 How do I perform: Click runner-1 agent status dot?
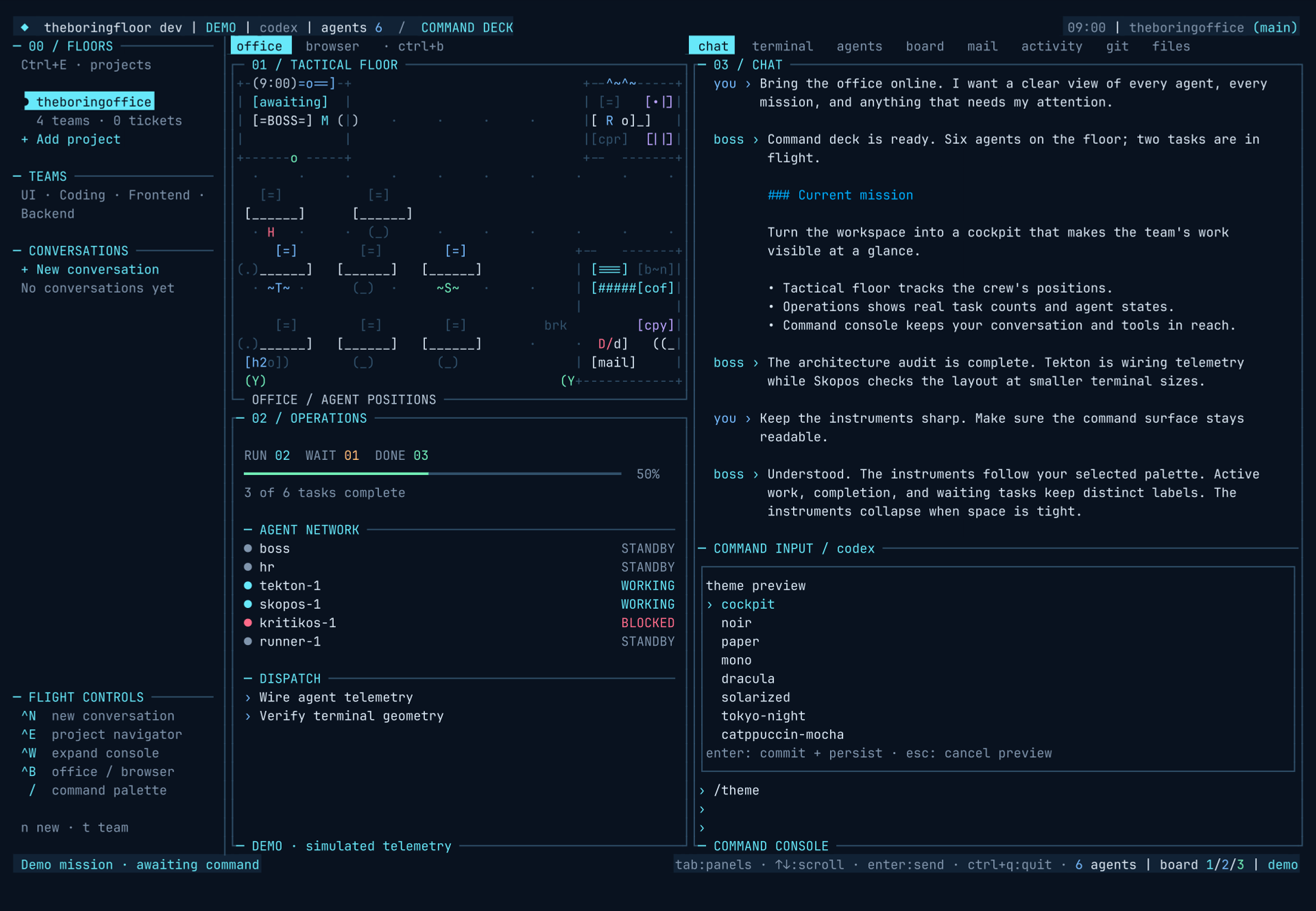(x=248, y=641)
